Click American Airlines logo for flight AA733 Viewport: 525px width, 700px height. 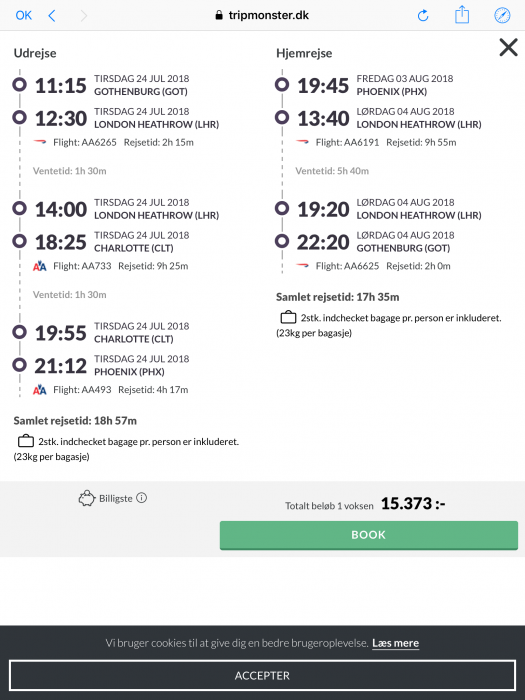pos(40,267)
